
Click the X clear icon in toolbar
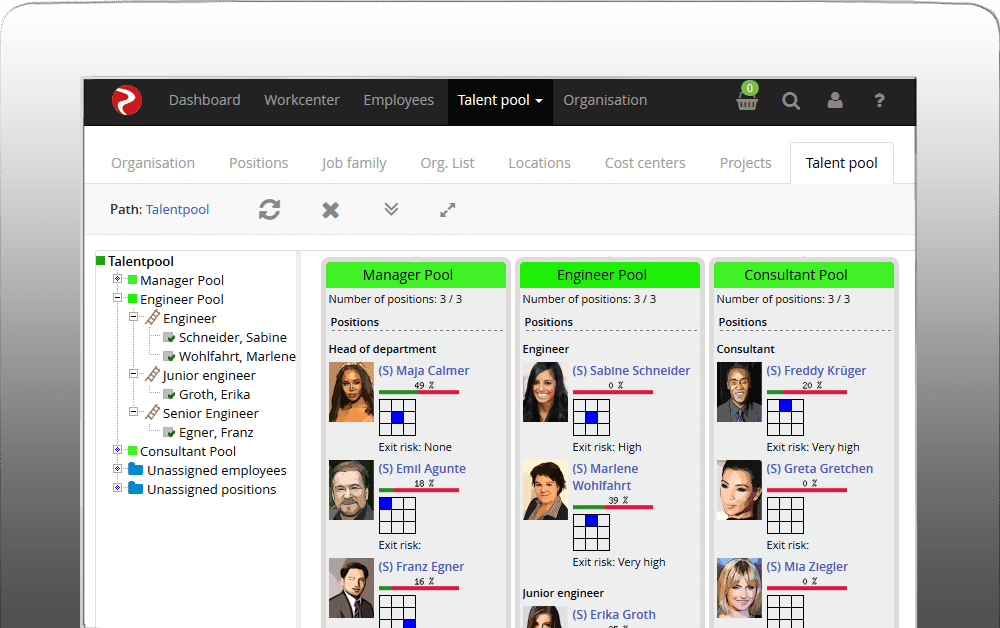coord(330,210)
